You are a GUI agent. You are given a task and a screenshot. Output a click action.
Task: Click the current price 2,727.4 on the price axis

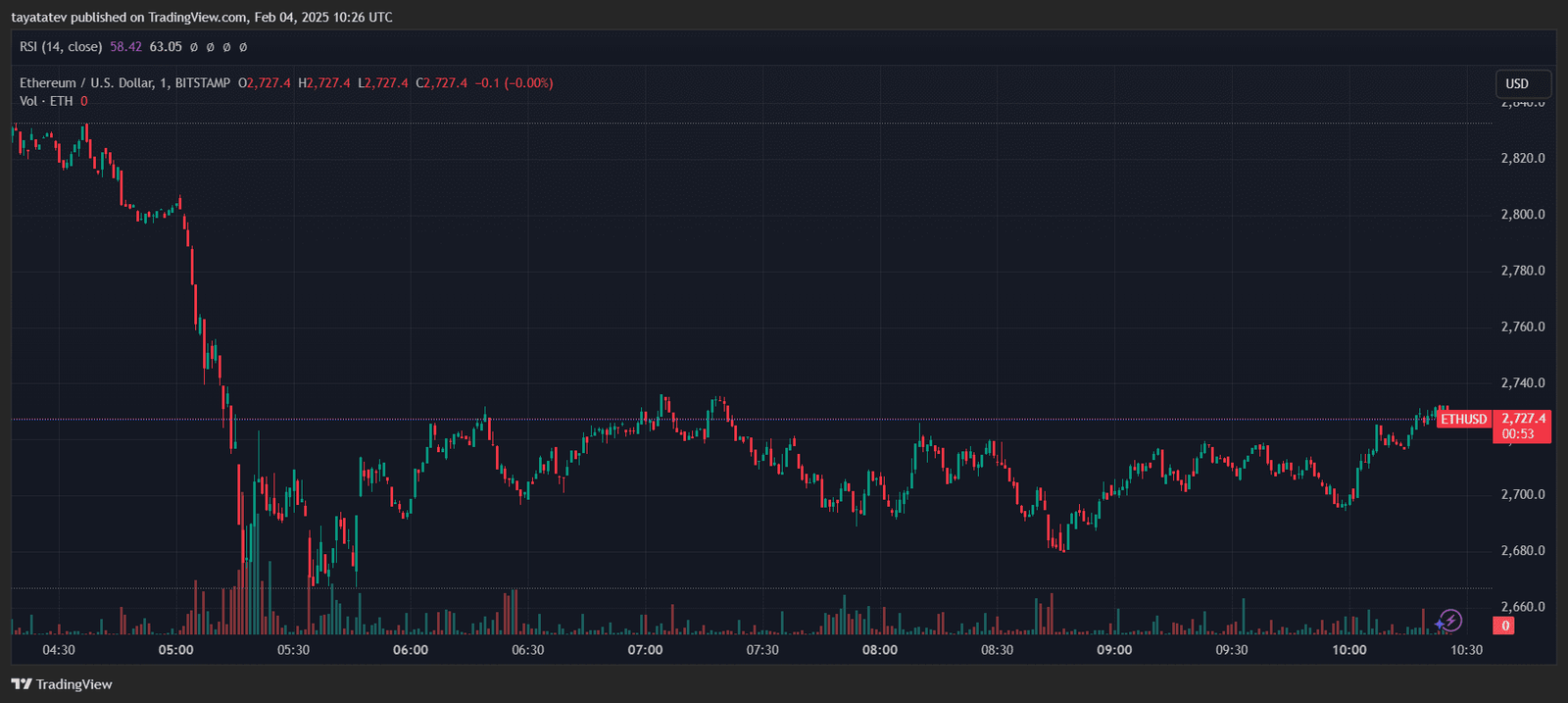1524,419
